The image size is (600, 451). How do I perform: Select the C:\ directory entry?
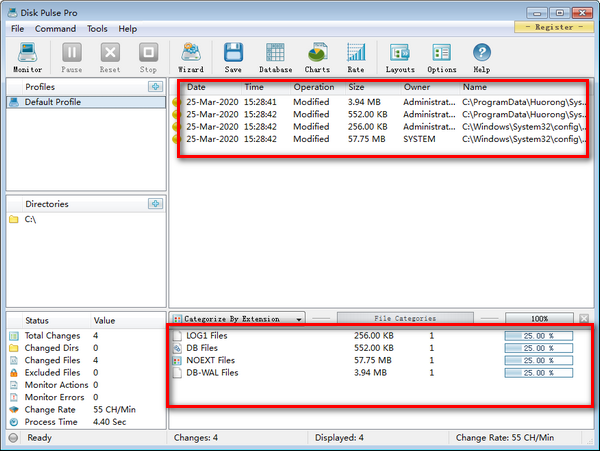point(31,219)
